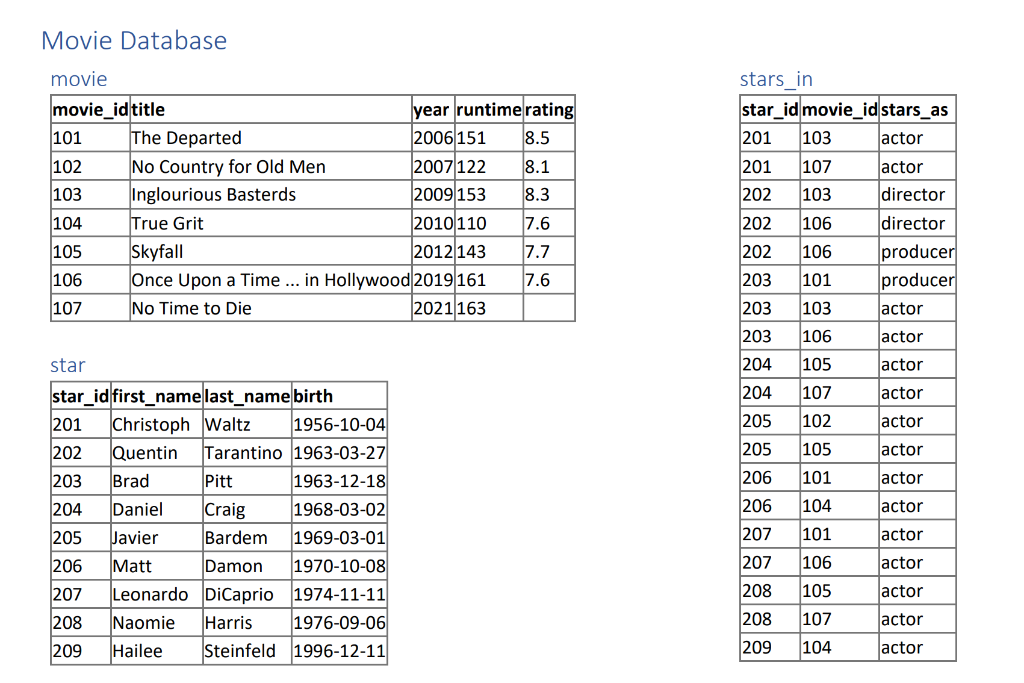Select the year value 2021 for No Time to Die
1024x683 pixels.
point(430,308)
